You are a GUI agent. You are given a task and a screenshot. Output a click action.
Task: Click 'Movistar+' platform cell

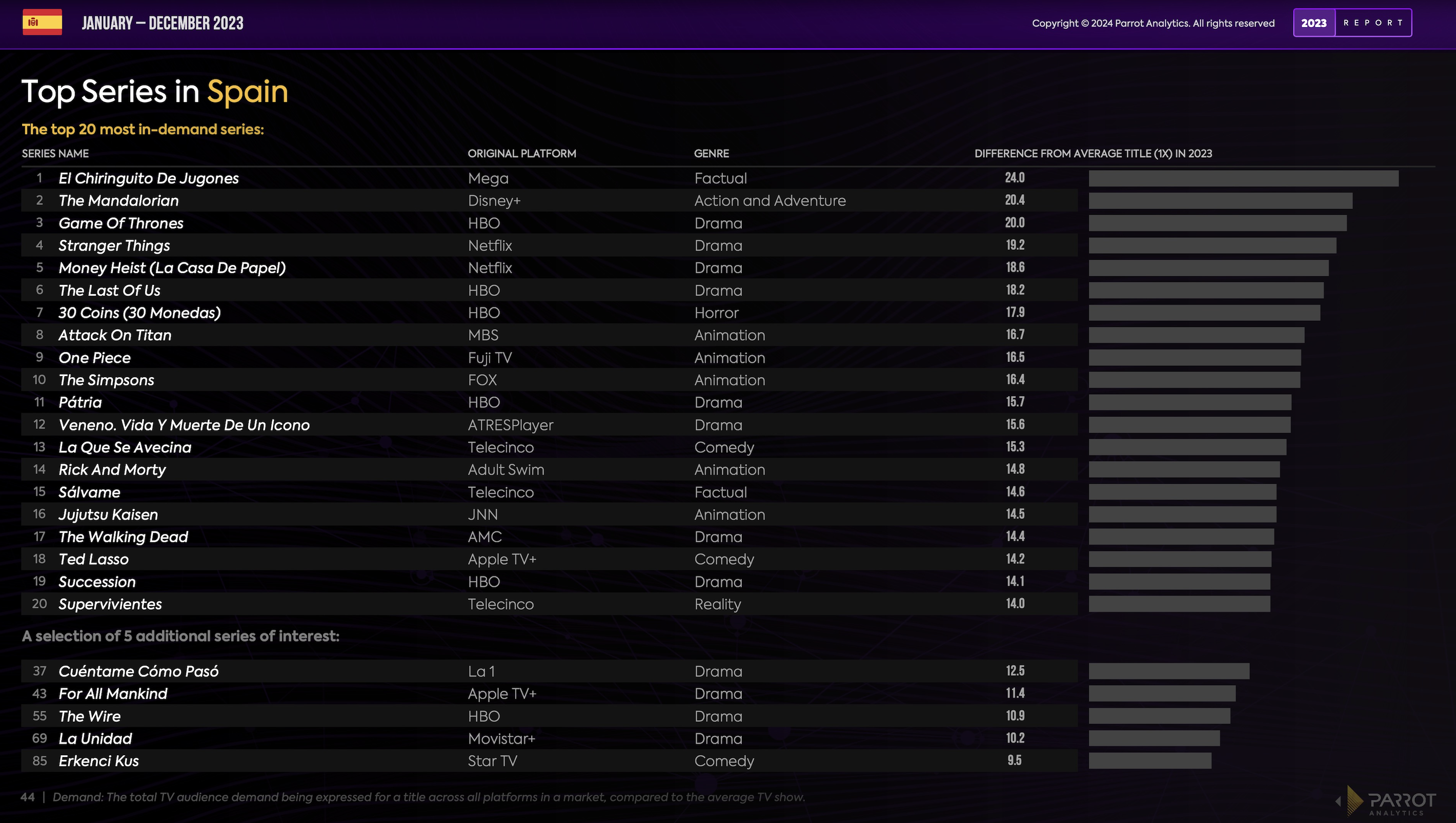point(501,739)
